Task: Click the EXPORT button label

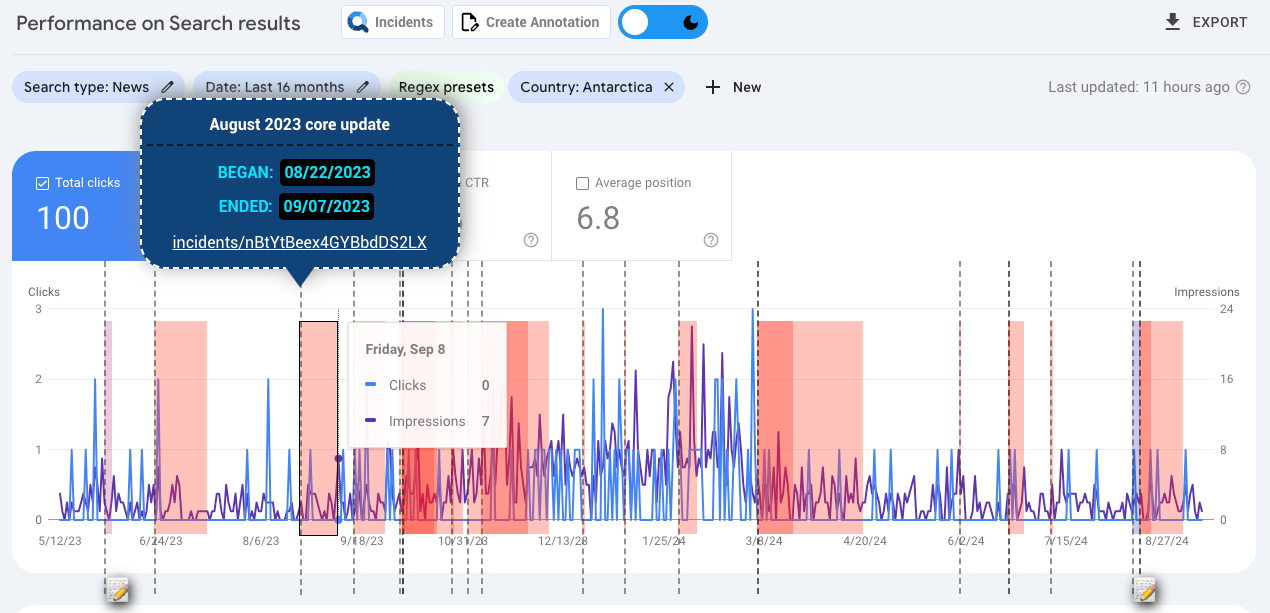Action: (1220, 22)
